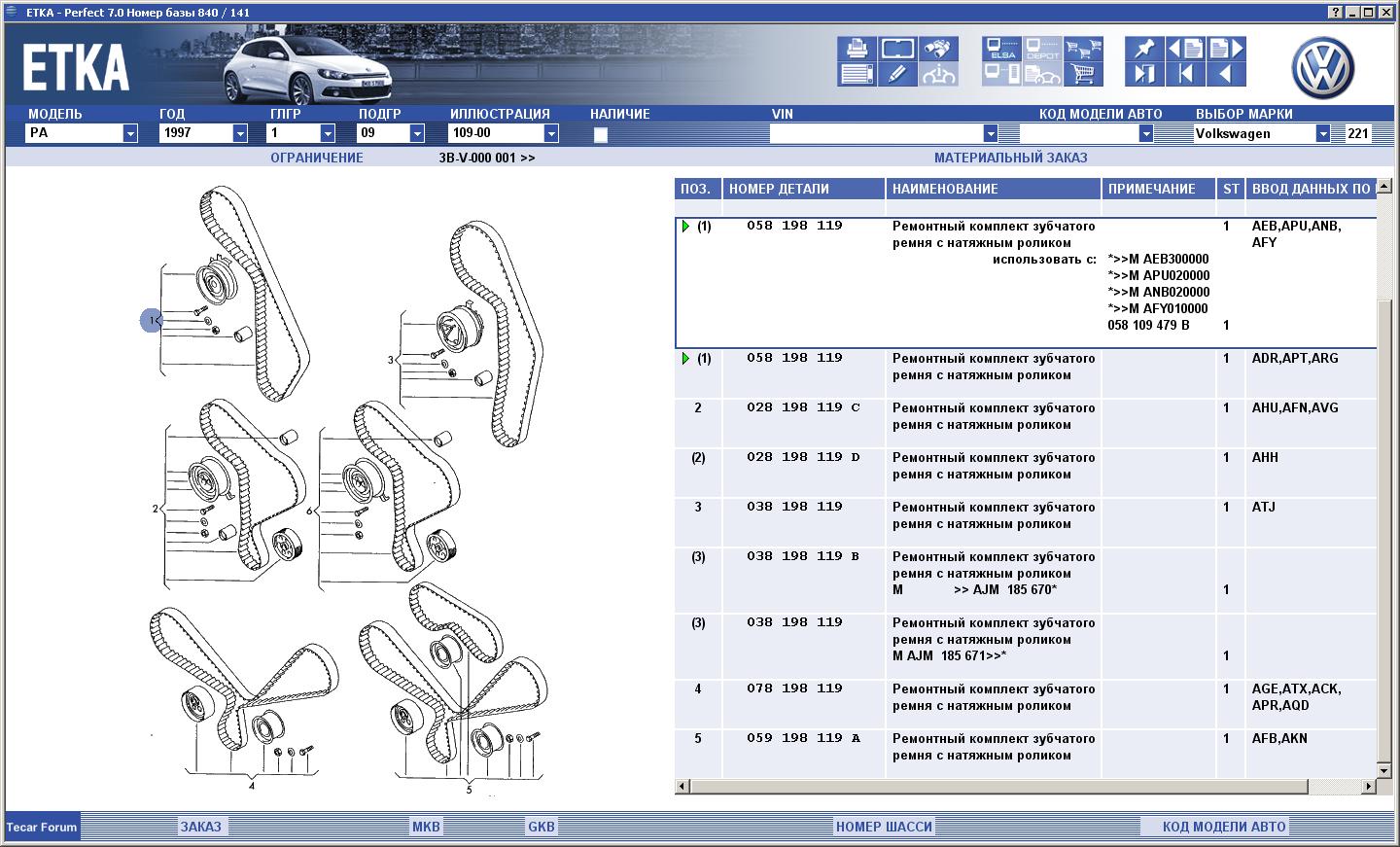Click the pushpin icon
Image resolution: width=1400 pixels, height=847 pixels.
(1144, 49)
